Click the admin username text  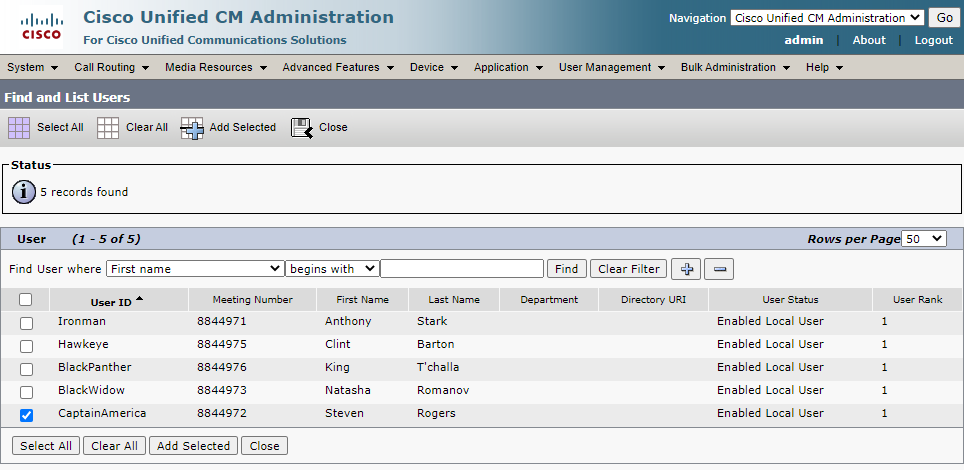tap(804, 40)
